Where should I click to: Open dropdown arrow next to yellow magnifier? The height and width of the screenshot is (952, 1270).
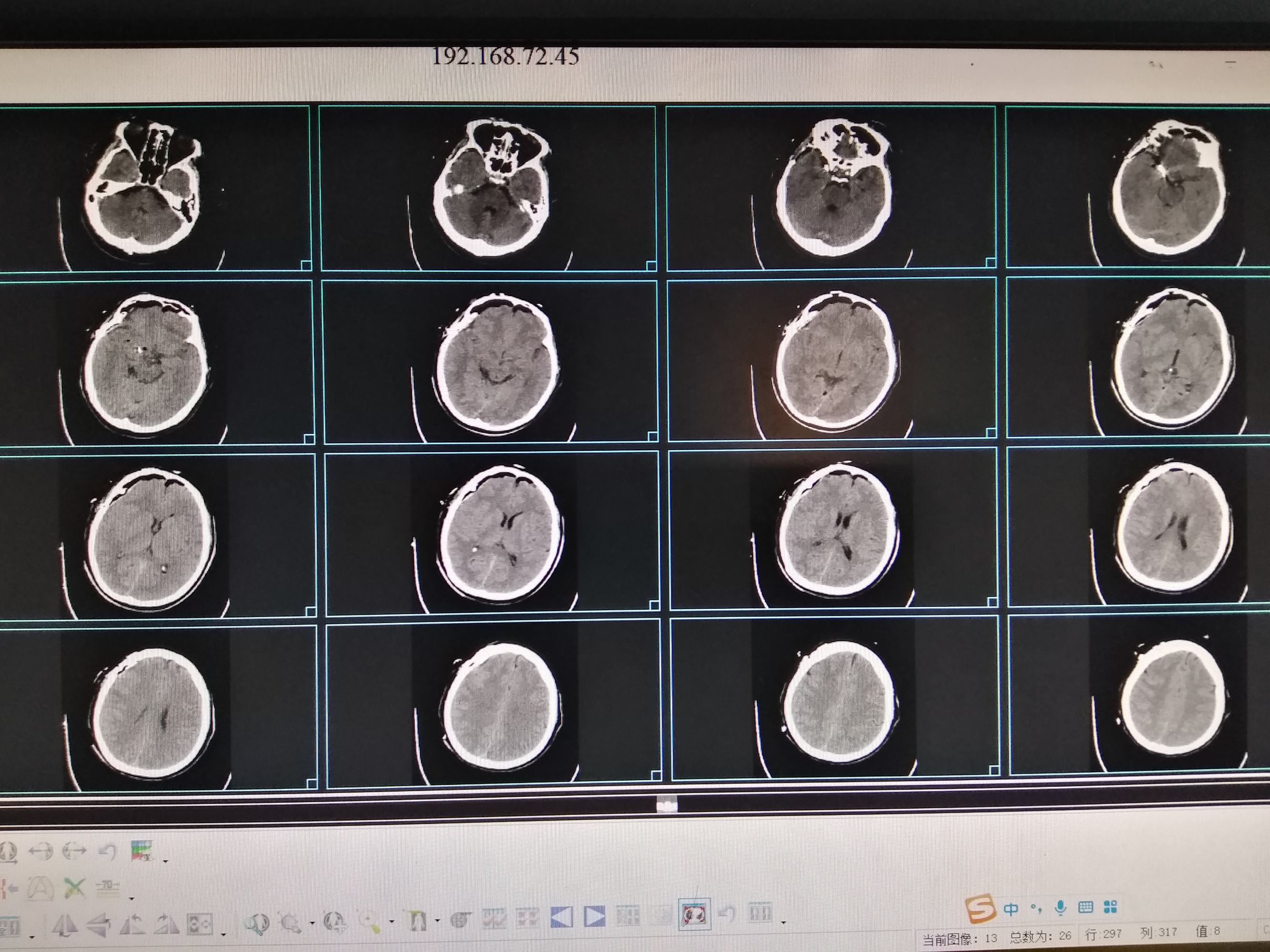[x=391, y=922]
